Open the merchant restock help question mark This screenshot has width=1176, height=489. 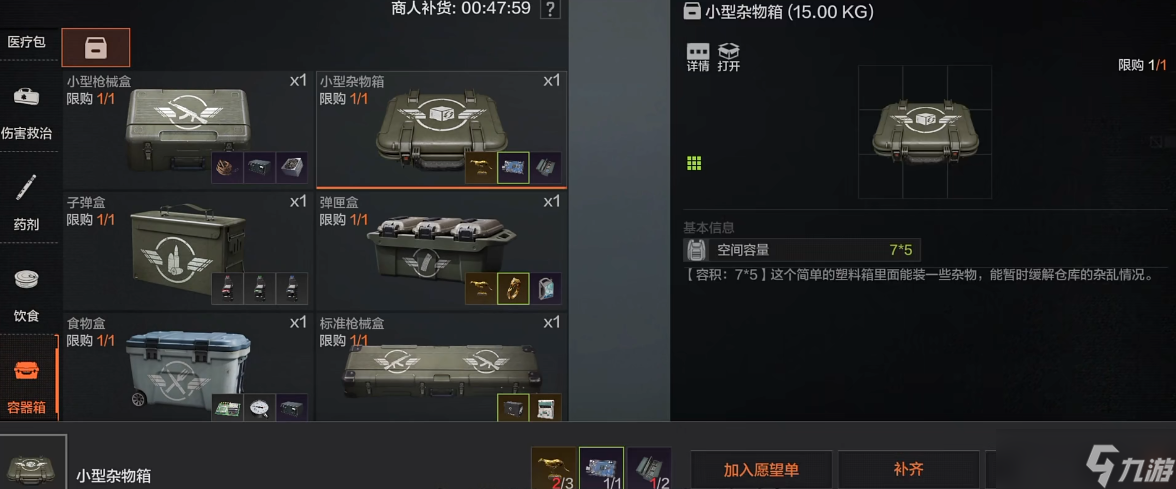[550, 9]
